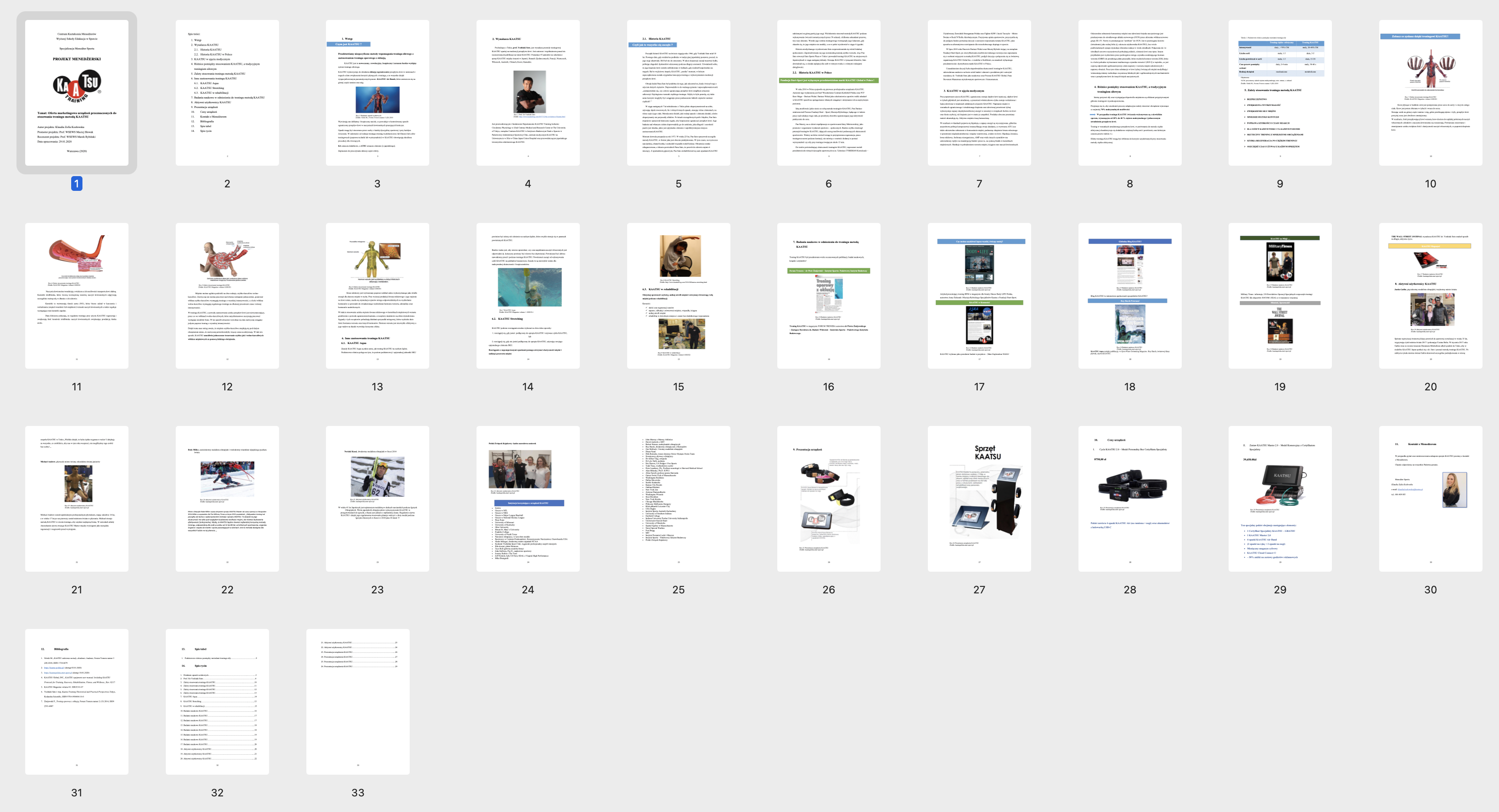Click page 13 thumbnail with yellow body figure
Screen dimensions: 1499x812
coord(377,295)
